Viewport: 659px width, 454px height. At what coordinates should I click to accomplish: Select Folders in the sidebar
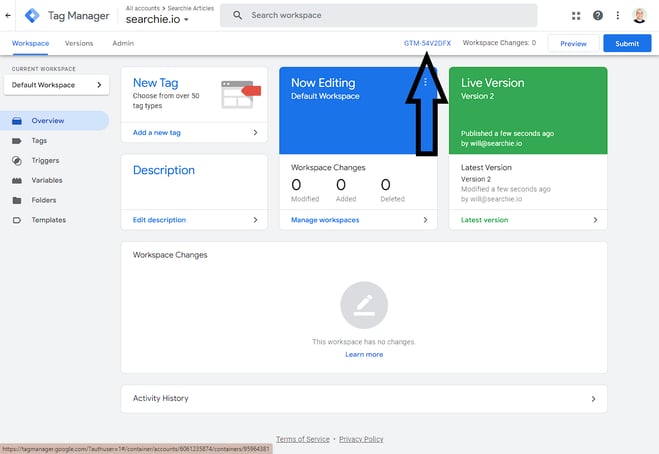[x=44, y=200]
